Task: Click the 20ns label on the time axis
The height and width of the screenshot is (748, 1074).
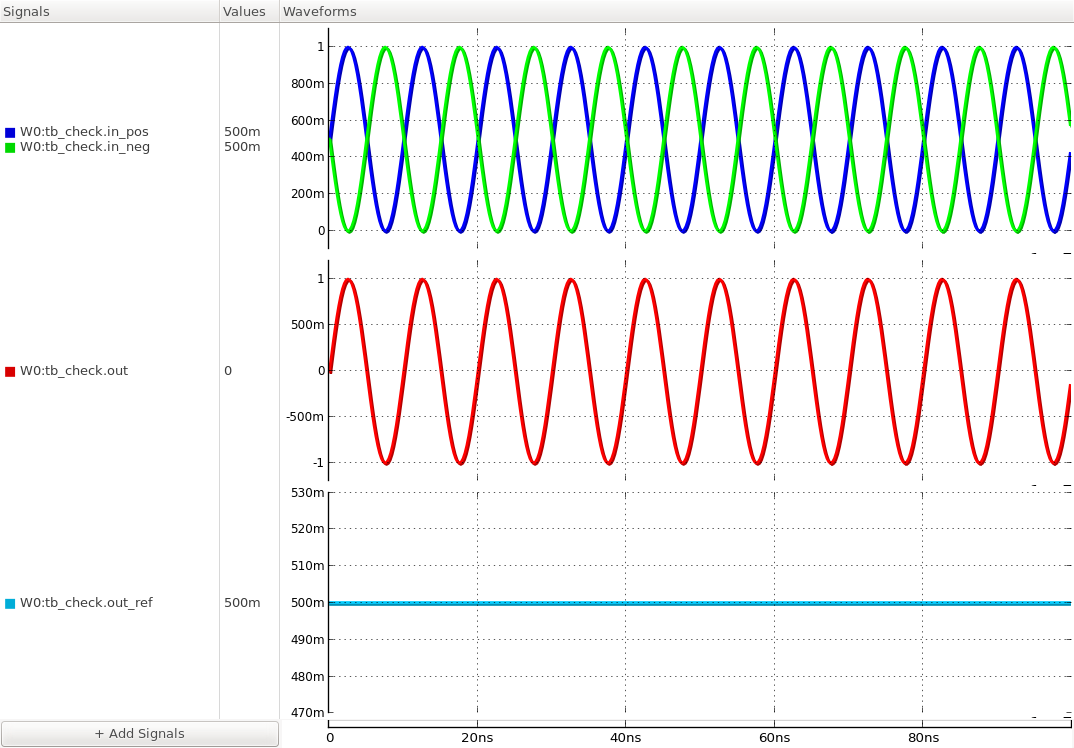Action: click(x=477, y=737)
